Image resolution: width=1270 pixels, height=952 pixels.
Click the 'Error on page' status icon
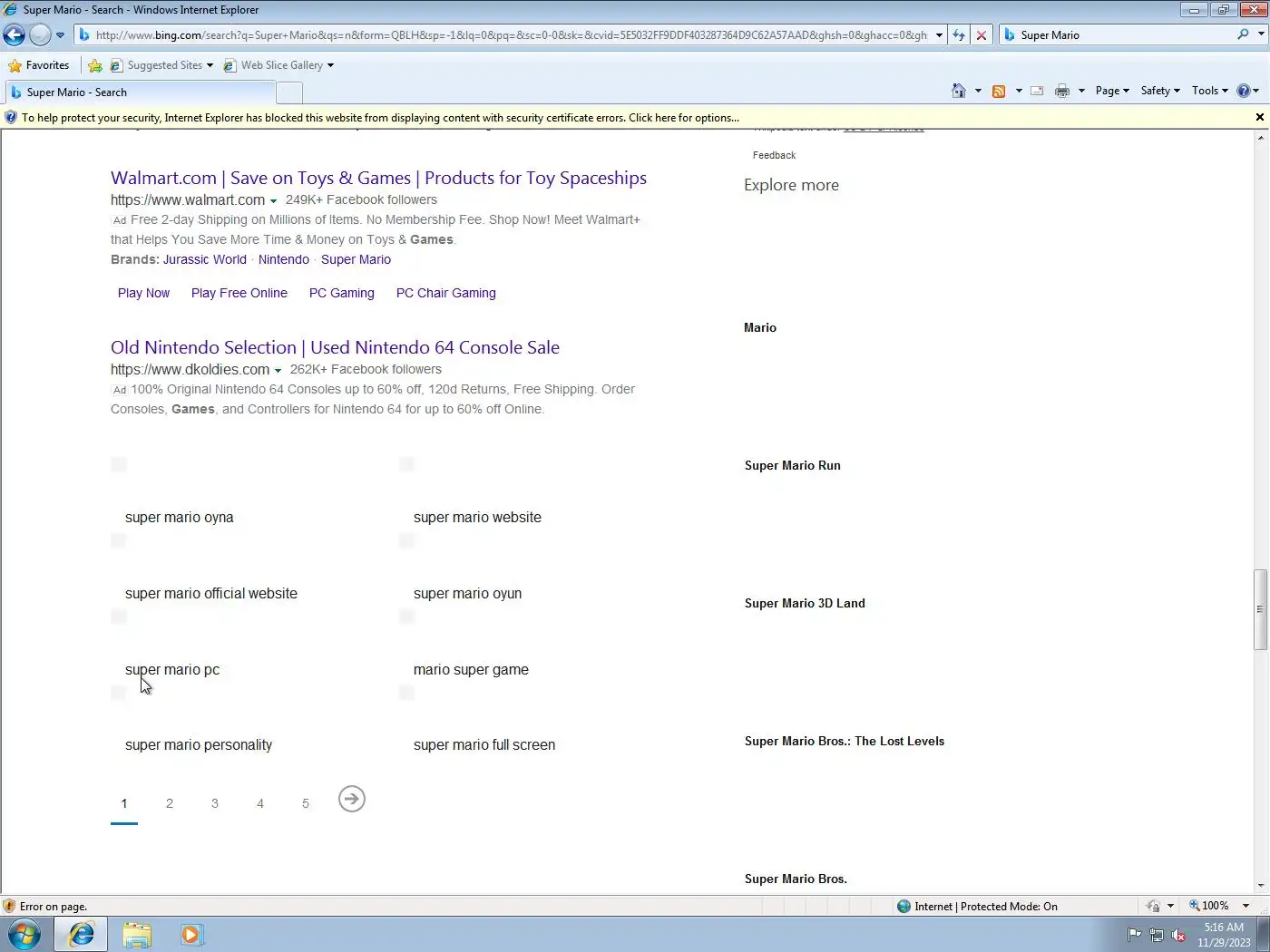coord(9,906)
